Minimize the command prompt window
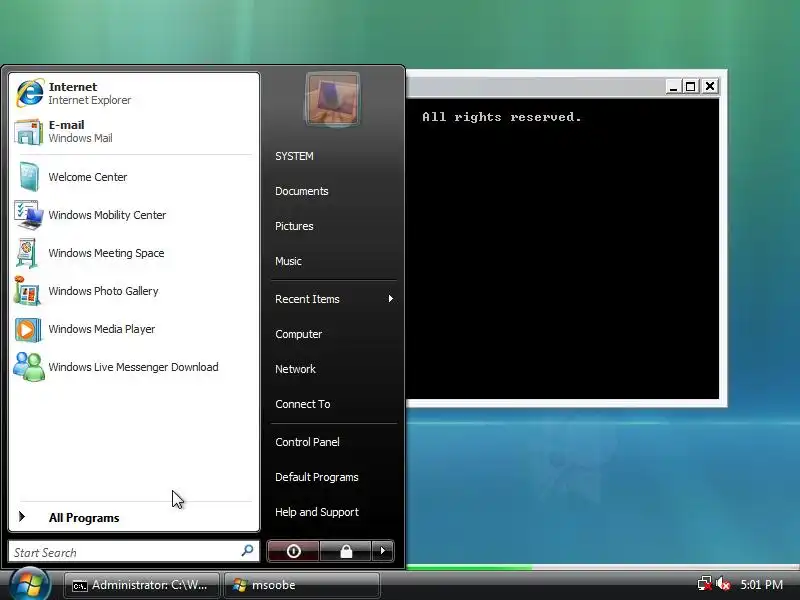800x600 pixels. (x=673, y=87)
